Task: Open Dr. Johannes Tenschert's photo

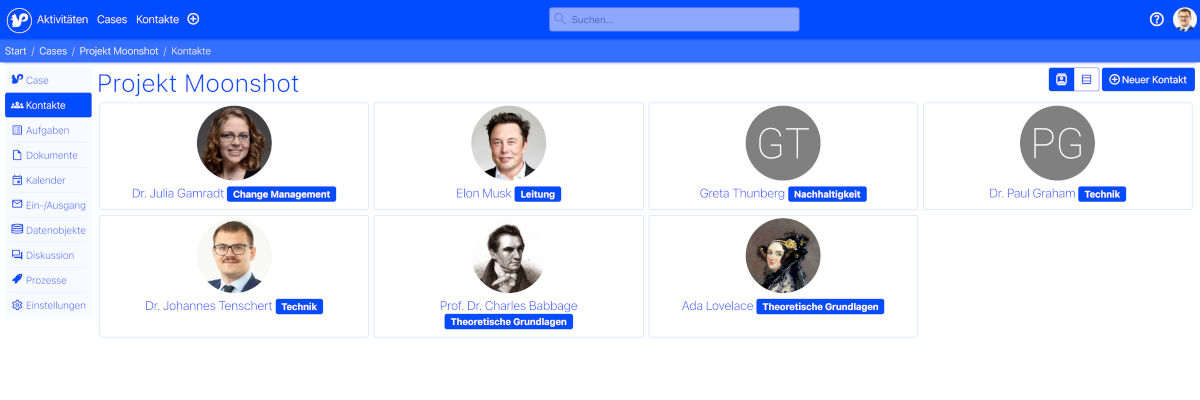Action: [234, 256]
